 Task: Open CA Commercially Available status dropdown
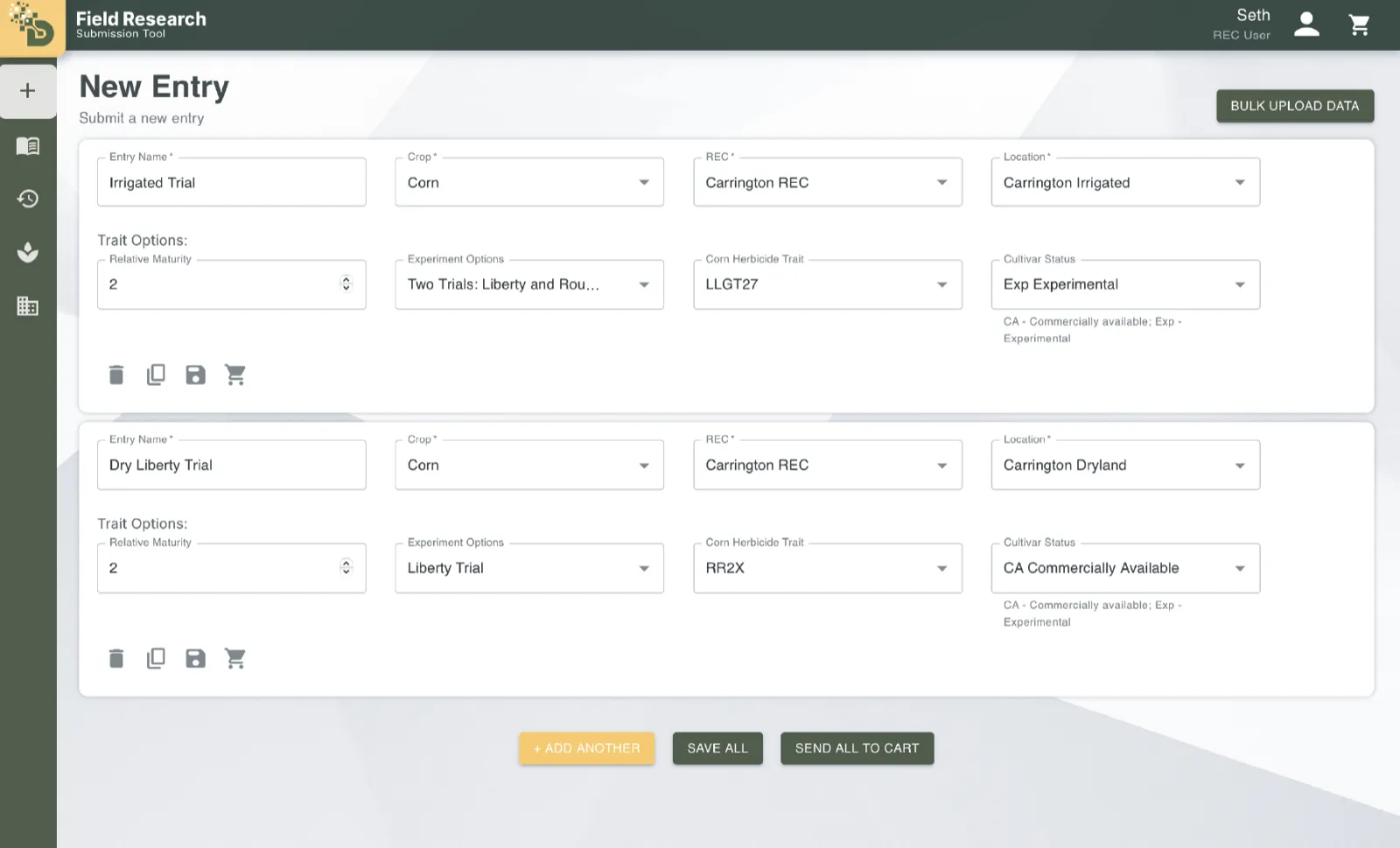[x=1125, y=568]
